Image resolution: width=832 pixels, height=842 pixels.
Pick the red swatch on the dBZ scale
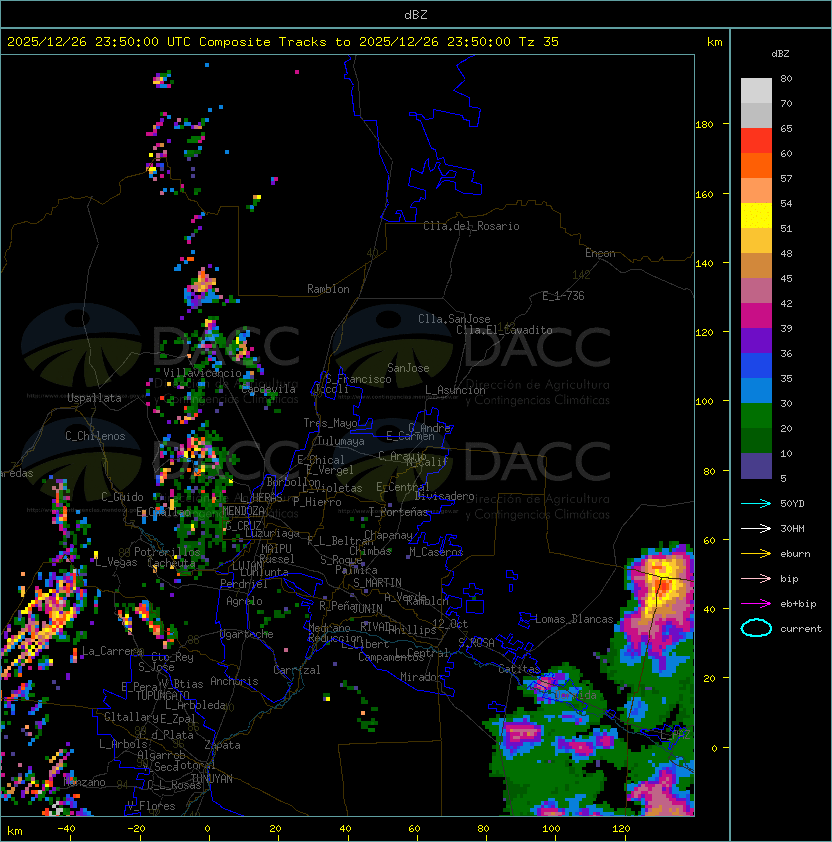(756, 141)
